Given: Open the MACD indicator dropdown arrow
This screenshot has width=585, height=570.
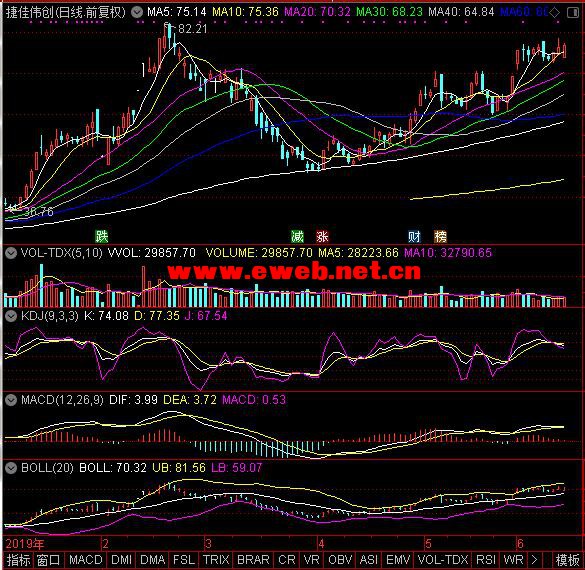Looking at the screenshot, I should pos(11,400).
